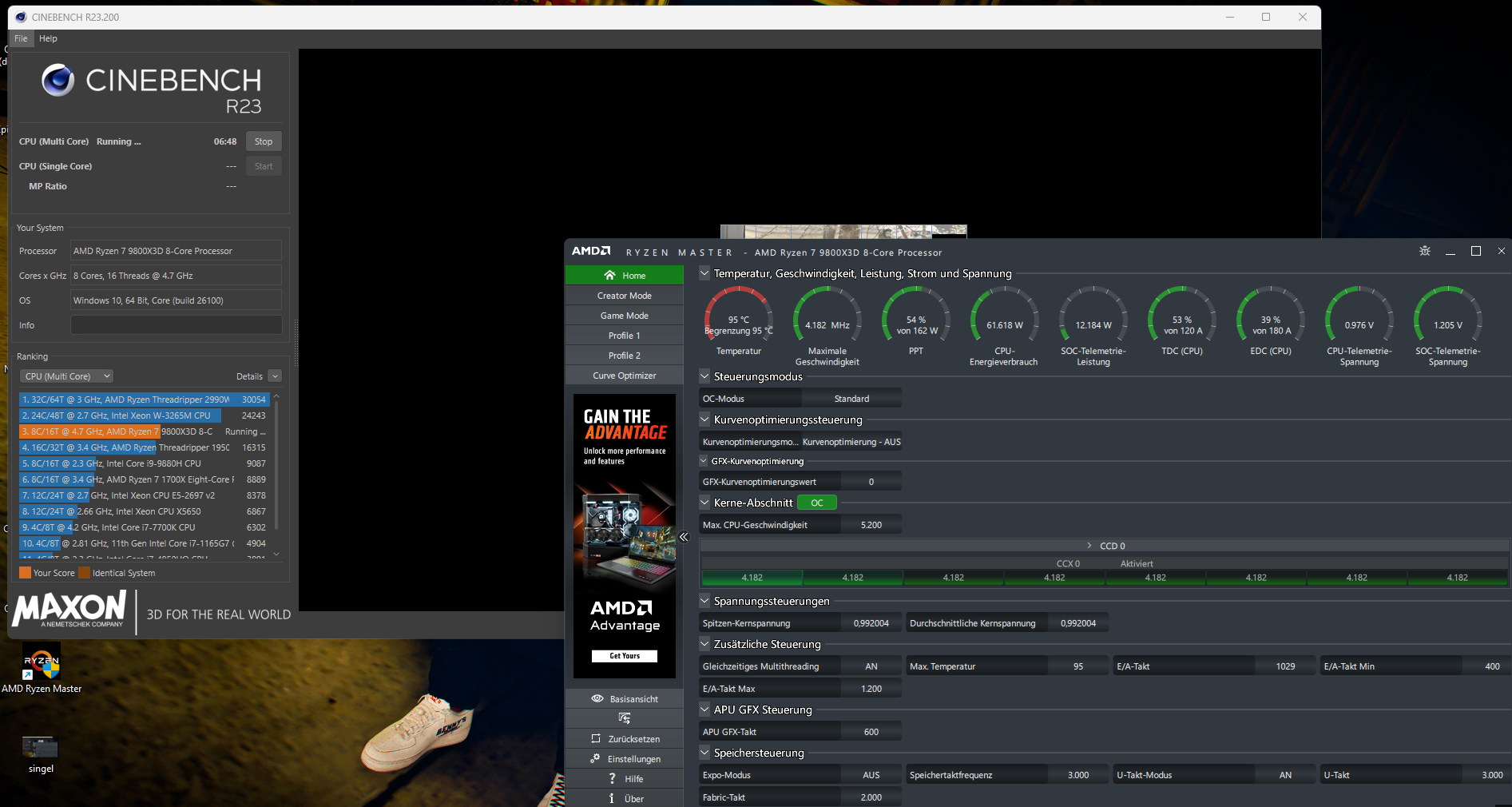Open Hilfe question mark entry
This screenshot has width=1512, height=807.
pyautogui.click(x=624, y=778)
